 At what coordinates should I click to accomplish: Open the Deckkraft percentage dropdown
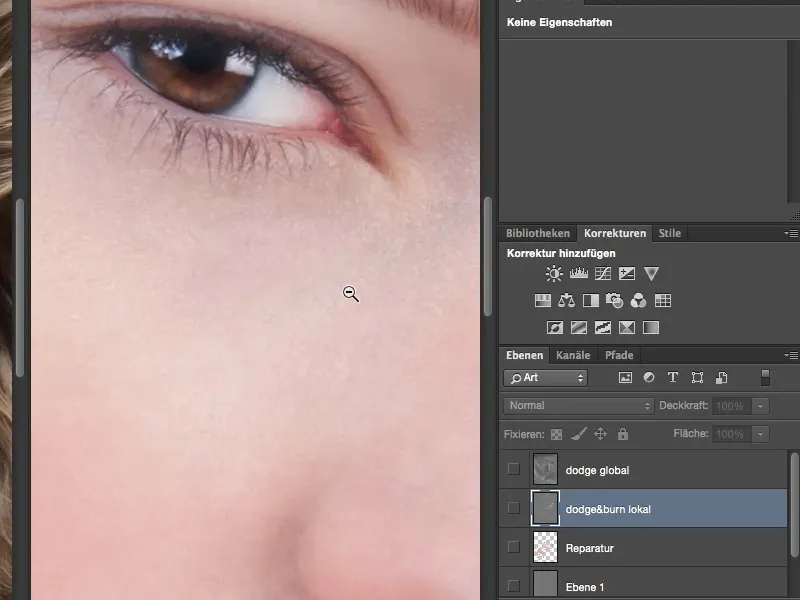pyautogui.click(x=758, y=406)
